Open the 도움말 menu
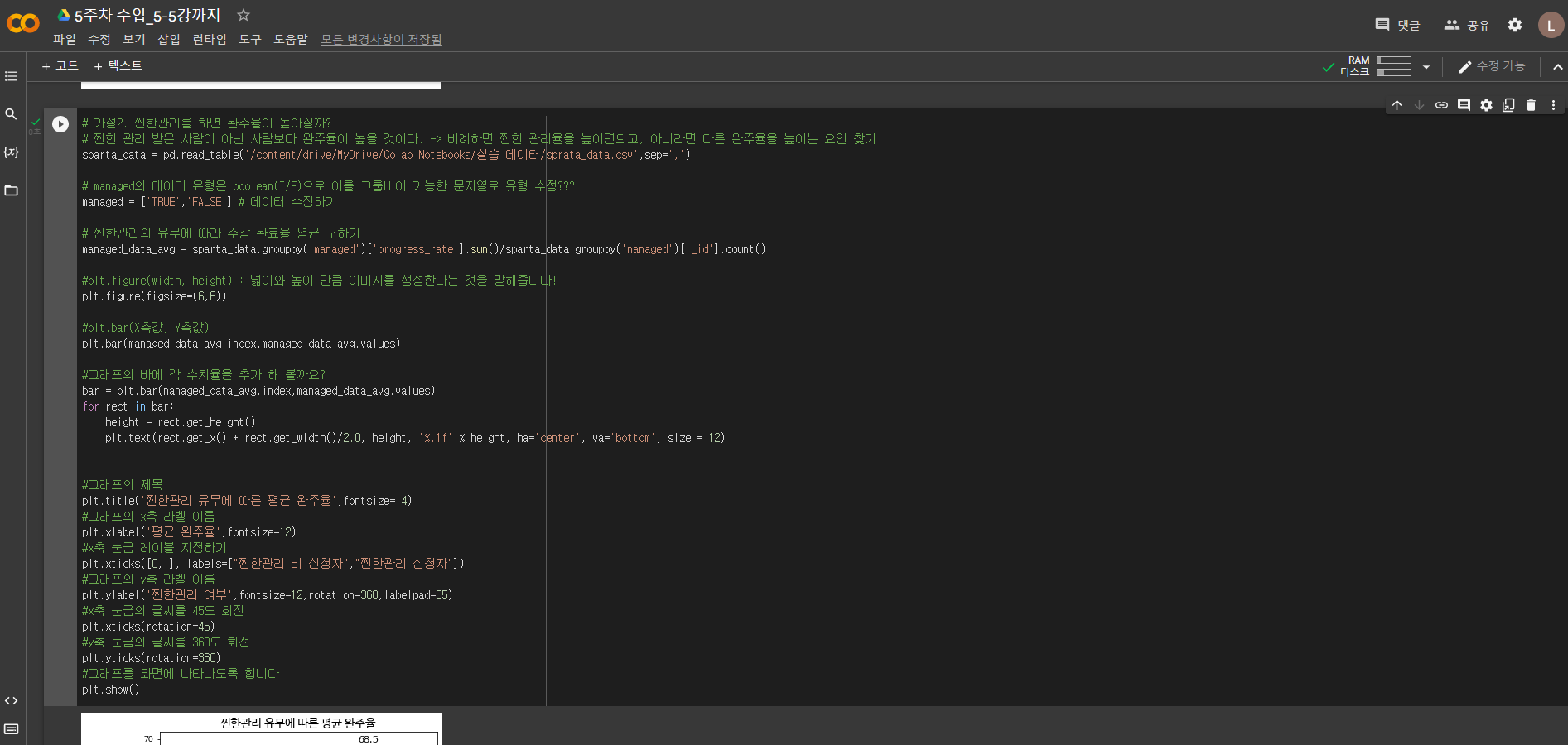The image size is (1568, 745). (290, 39)
